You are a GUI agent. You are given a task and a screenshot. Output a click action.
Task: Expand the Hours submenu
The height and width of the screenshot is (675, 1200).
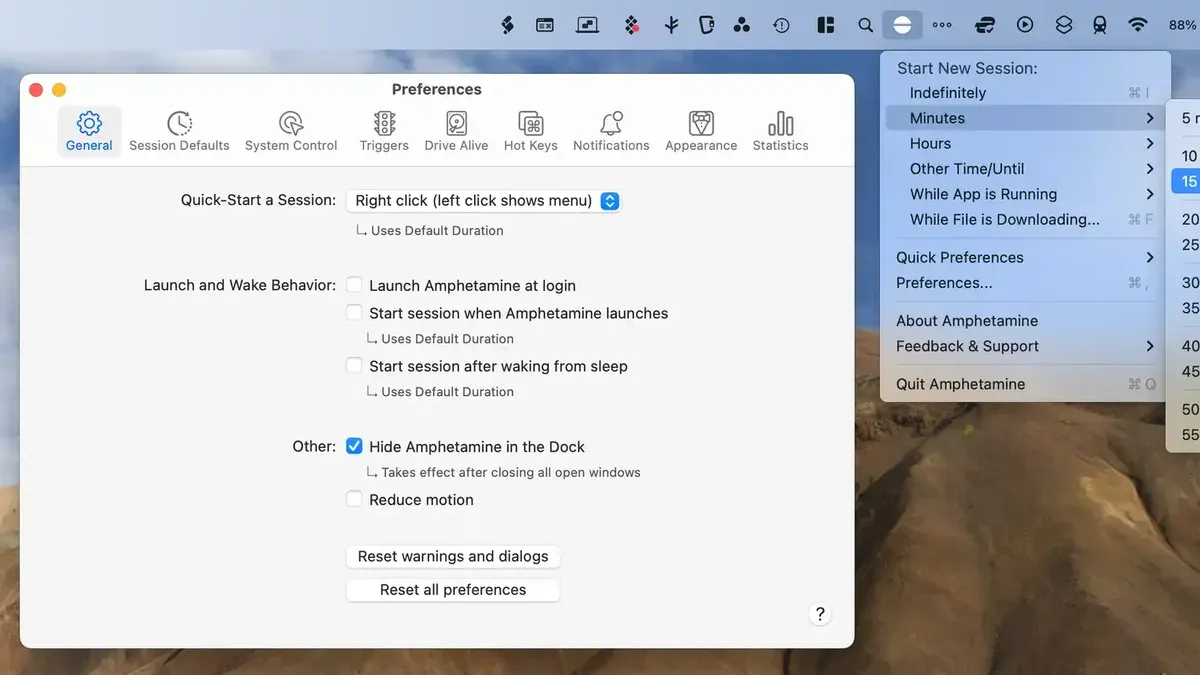[1023, 143]
